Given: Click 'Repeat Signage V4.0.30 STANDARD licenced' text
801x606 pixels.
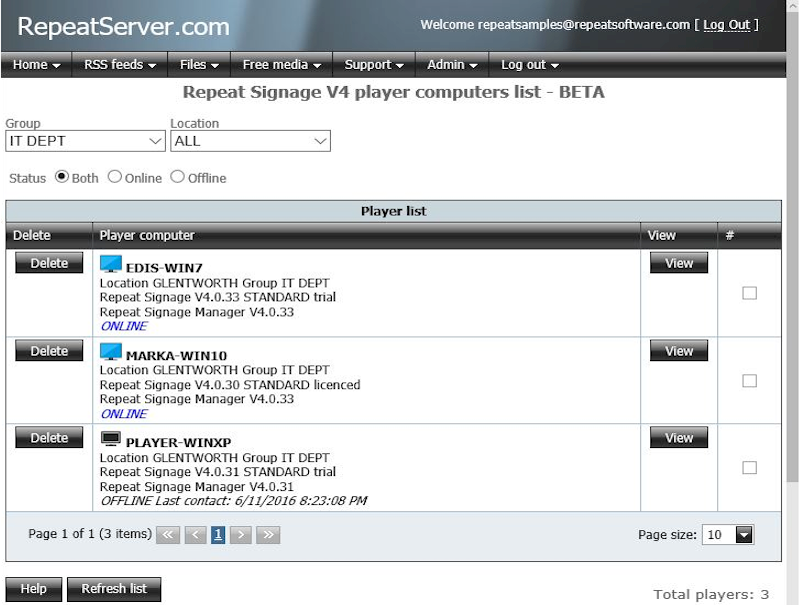Looking at the screenshot, I should point(230,385).
